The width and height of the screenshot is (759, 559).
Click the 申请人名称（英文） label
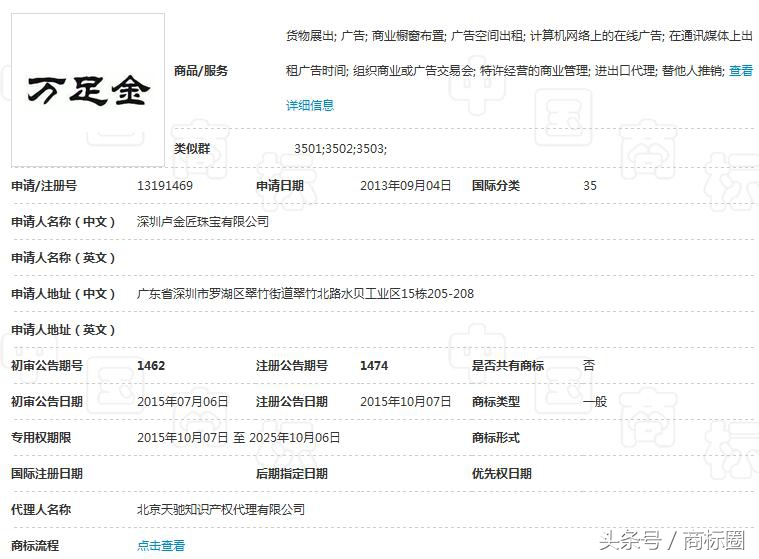pos(63,257)
